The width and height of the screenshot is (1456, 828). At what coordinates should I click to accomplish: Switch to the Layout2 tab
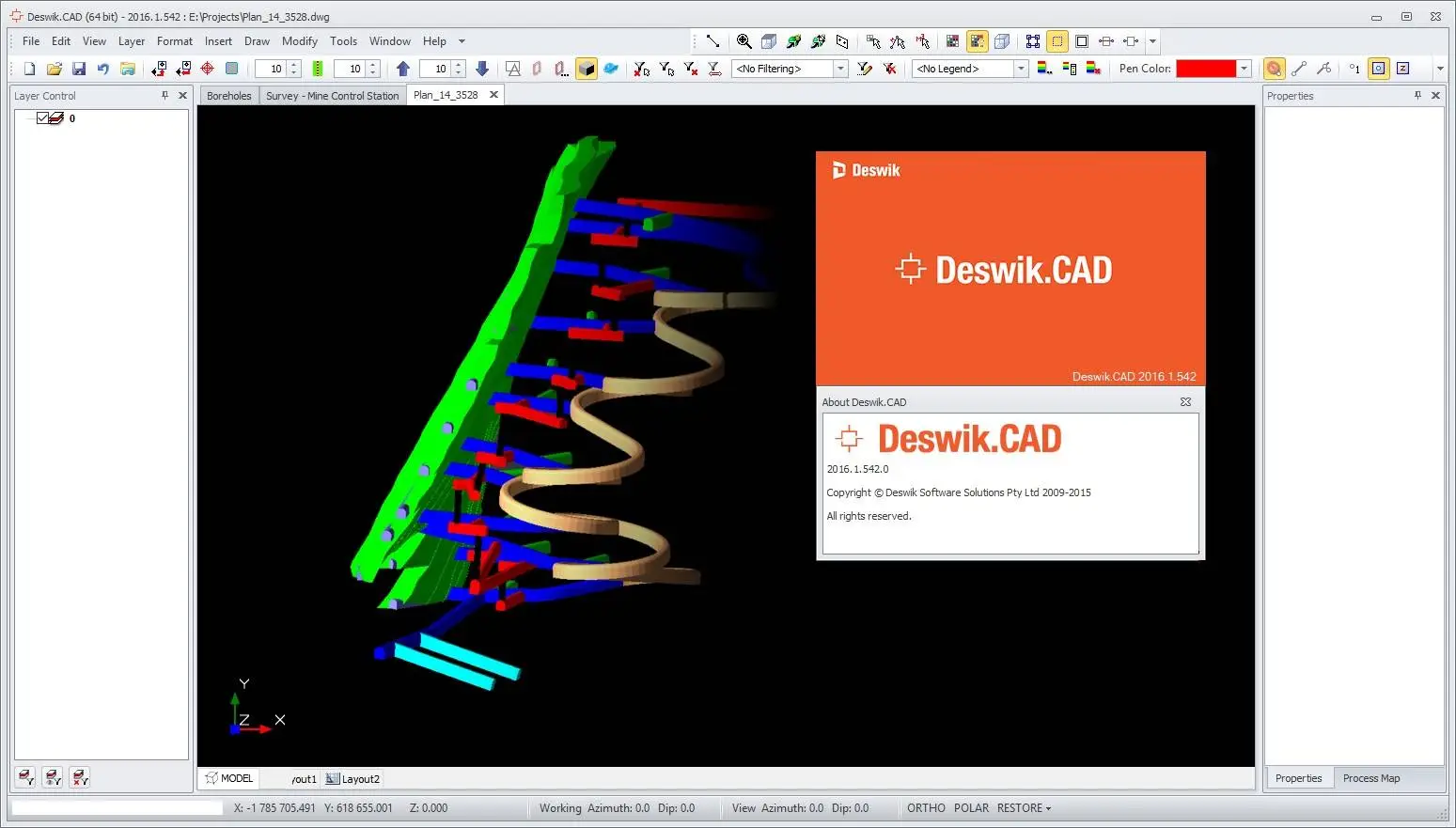point(354,779)
